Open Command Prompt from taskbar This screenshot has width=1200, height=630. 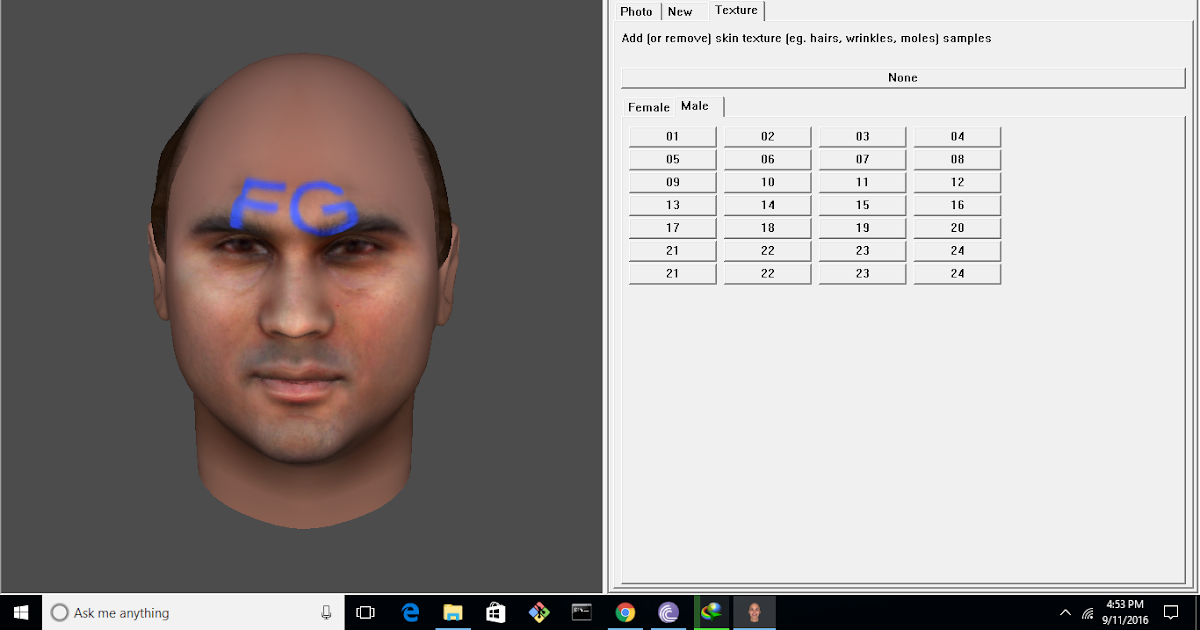[x=581, y=612]
